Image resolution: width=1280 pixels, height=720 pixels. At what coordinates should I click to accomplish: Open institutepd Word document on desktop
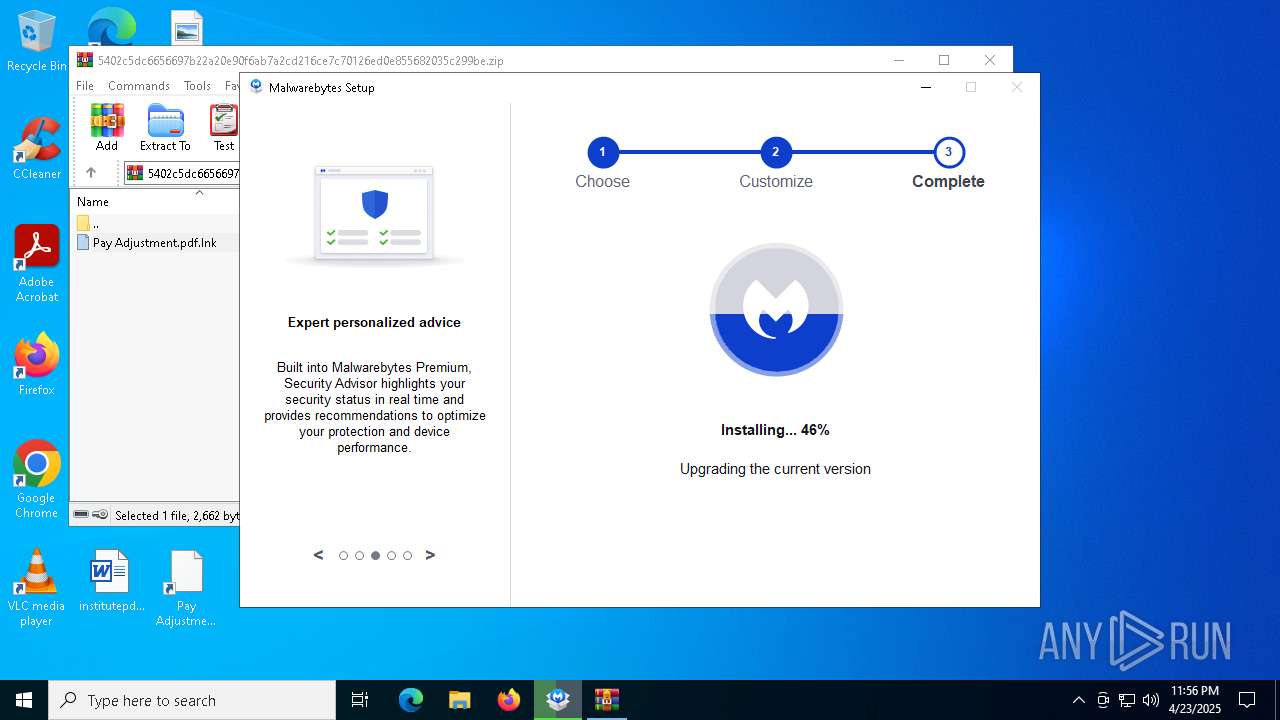[111, 581]
